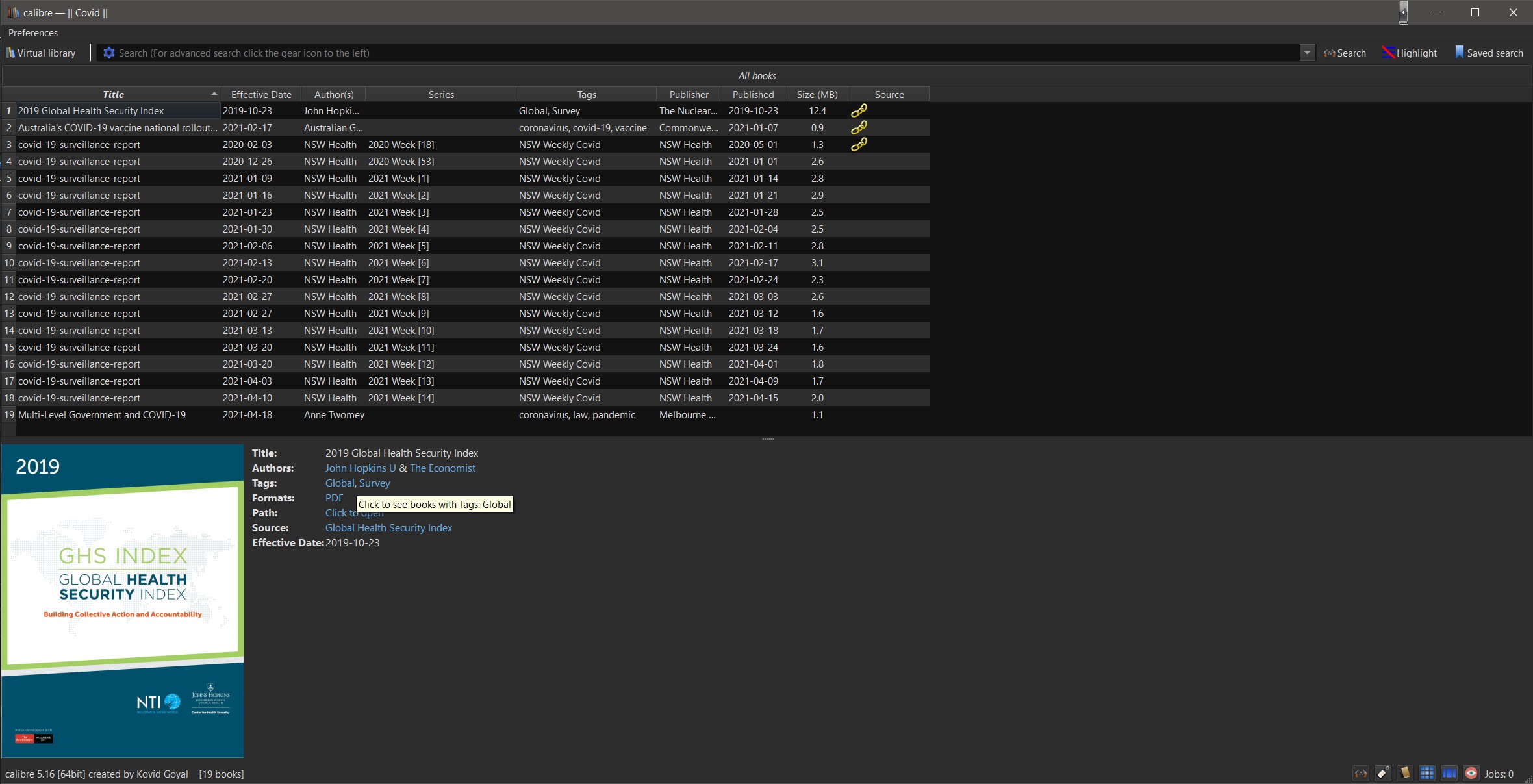Click the red eye Quickview icon
This screenshot has height=784, width=1533.
pos(1471,773)
